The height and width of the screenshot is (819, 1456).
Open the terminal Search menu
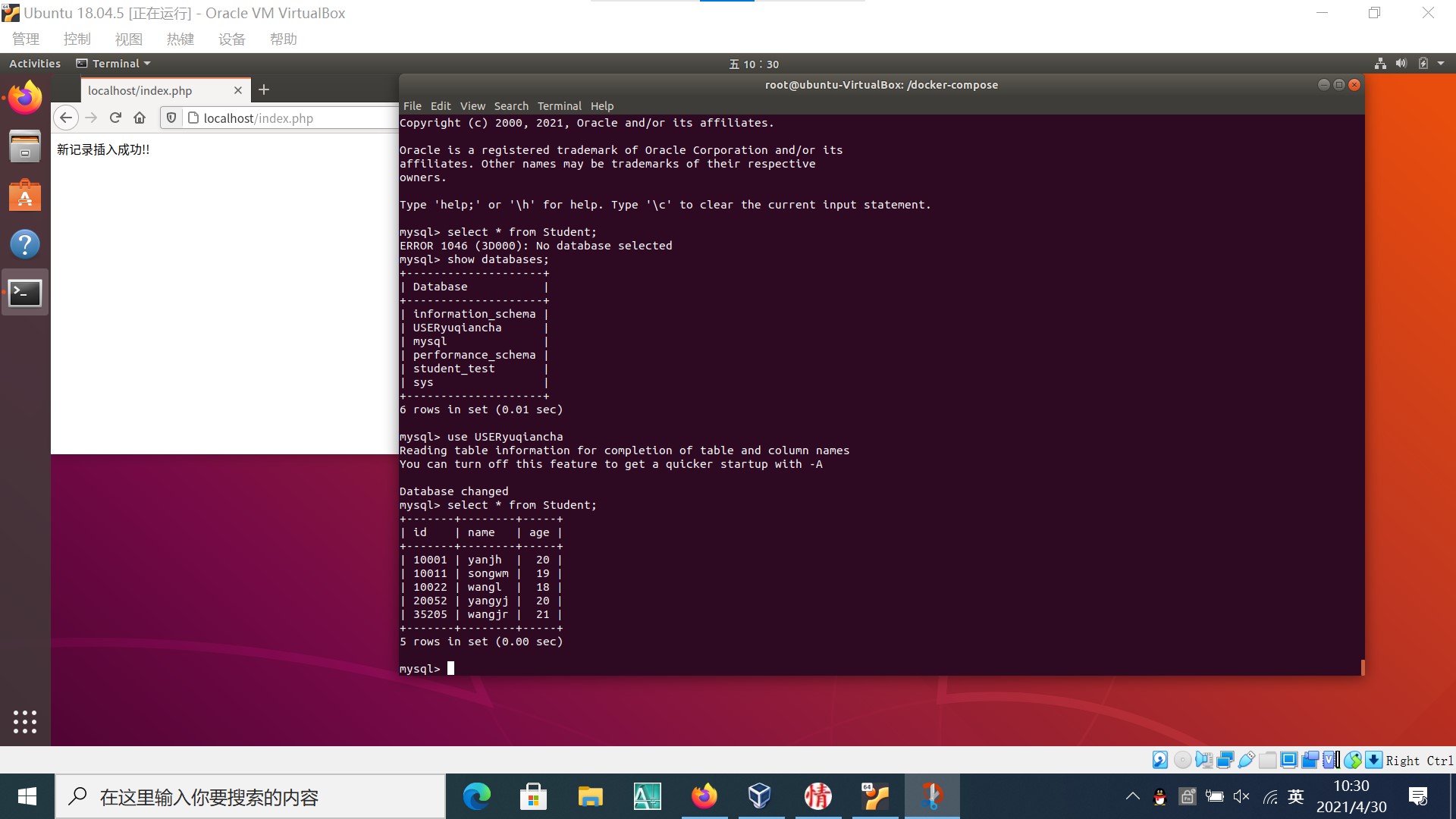click(x=510, y=106)
